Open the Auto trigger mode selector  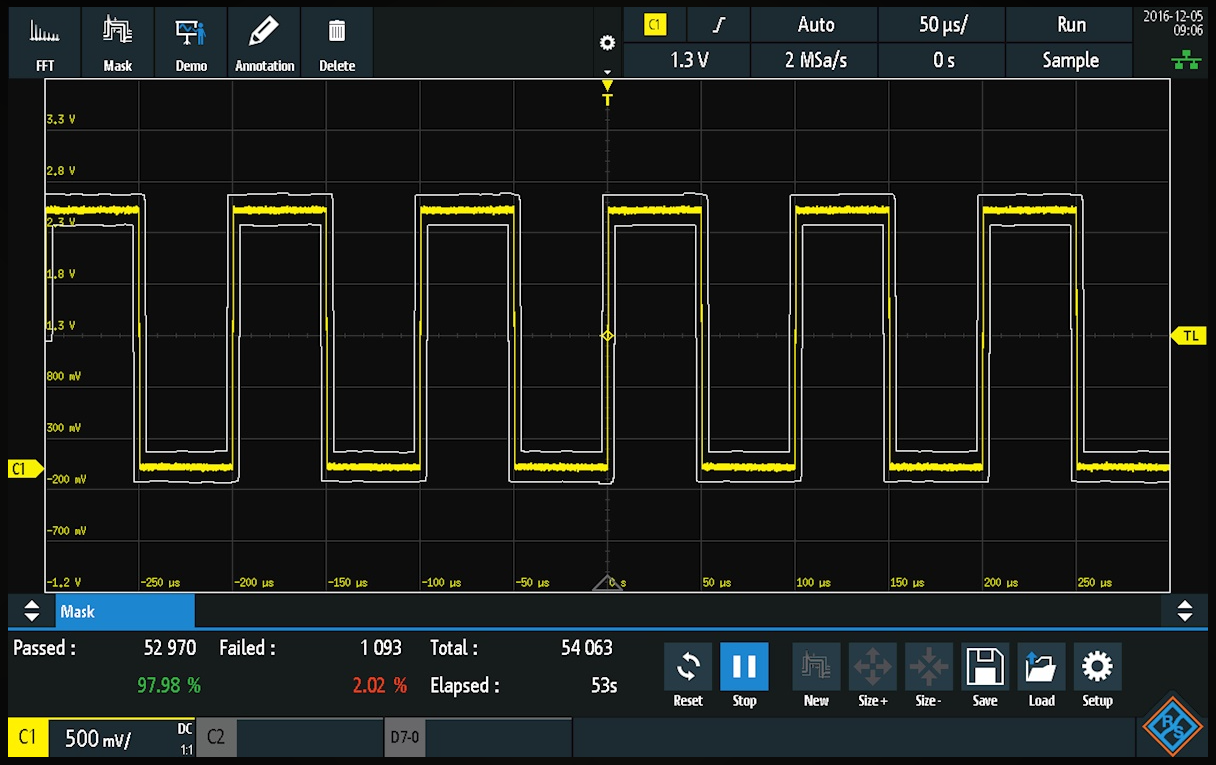pyautogui.click(x=815, y=25)
